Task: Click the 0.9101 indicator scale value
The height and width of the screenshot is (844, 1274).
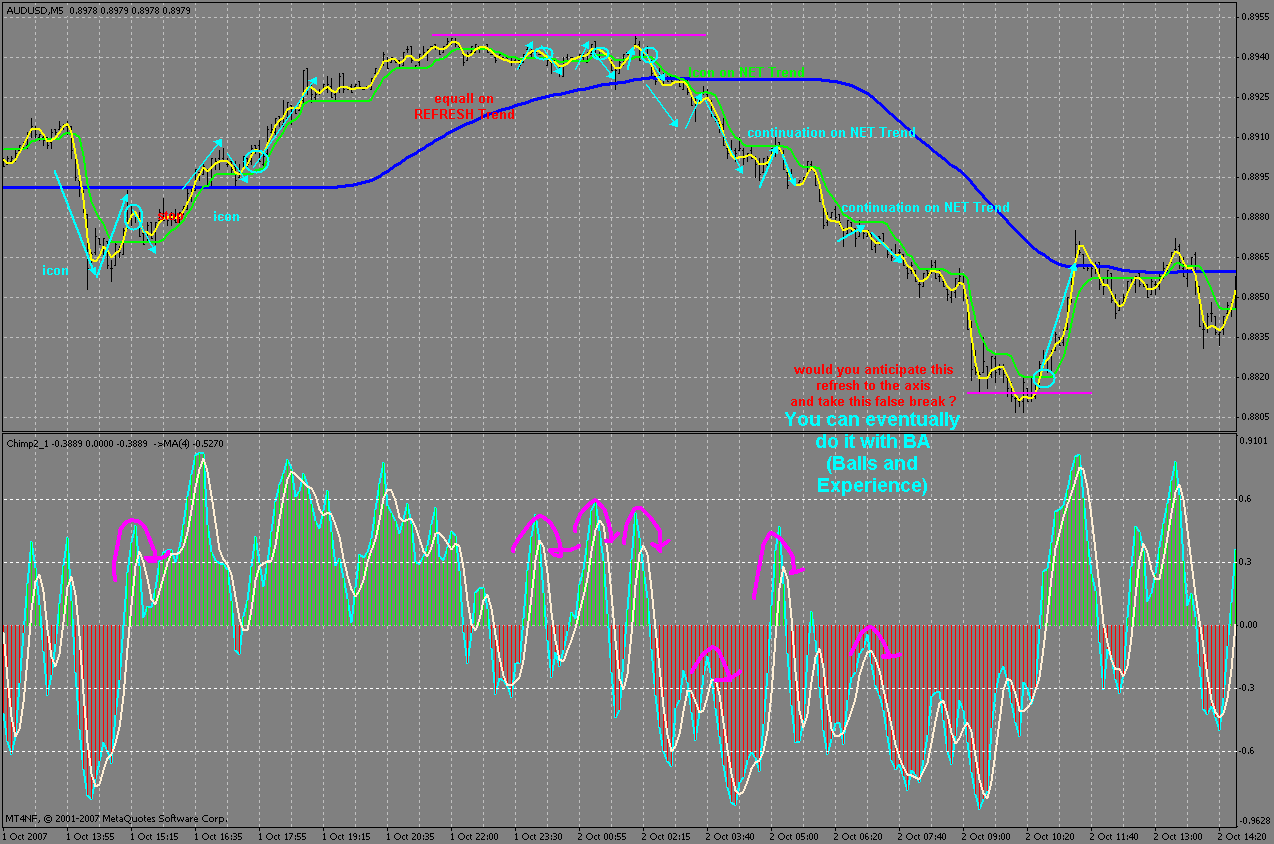Action: [1255, 441]
